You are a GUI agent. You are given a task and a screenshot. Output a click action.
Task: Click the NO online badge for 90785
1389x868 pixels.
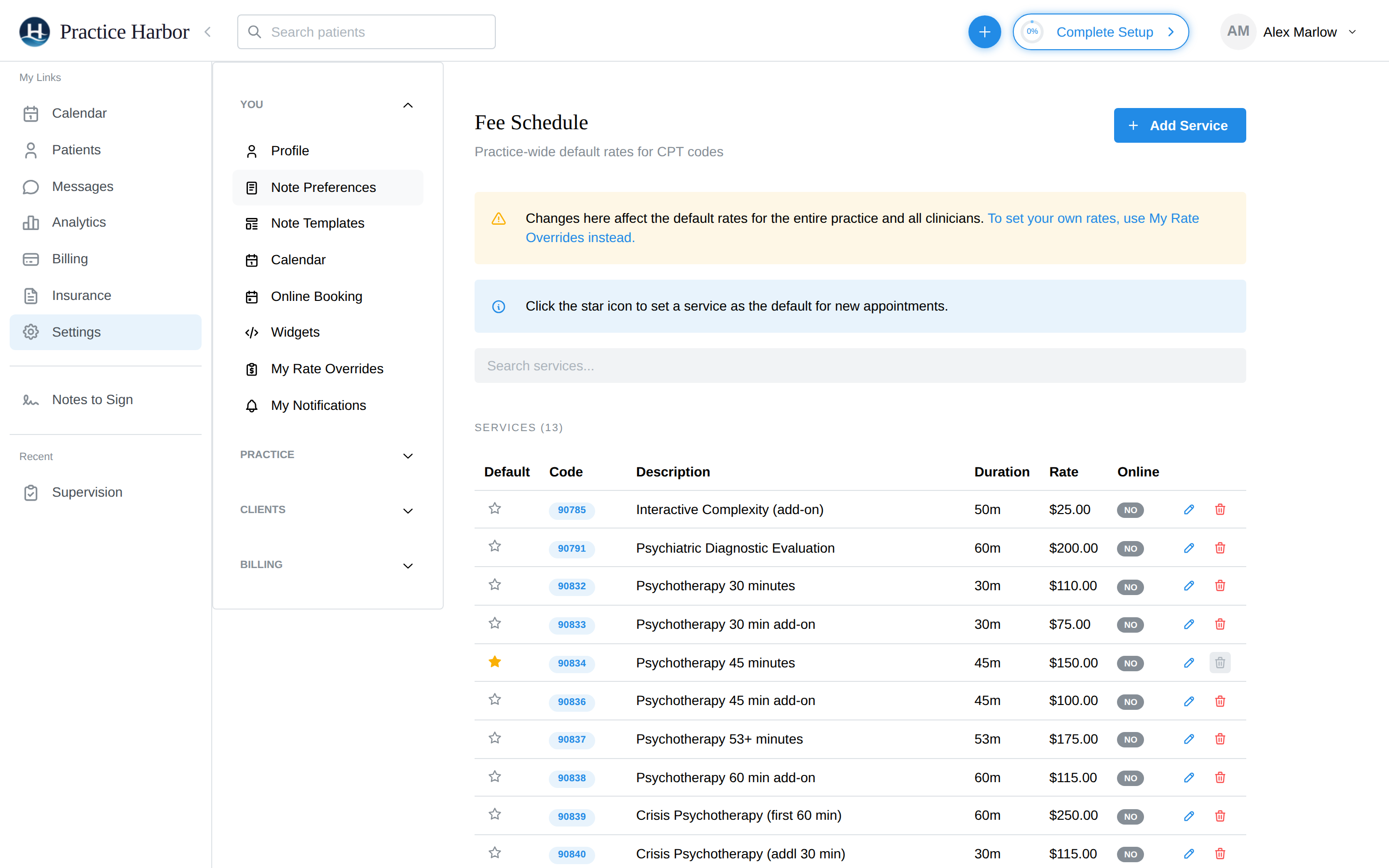click(x=1130, y=510)
